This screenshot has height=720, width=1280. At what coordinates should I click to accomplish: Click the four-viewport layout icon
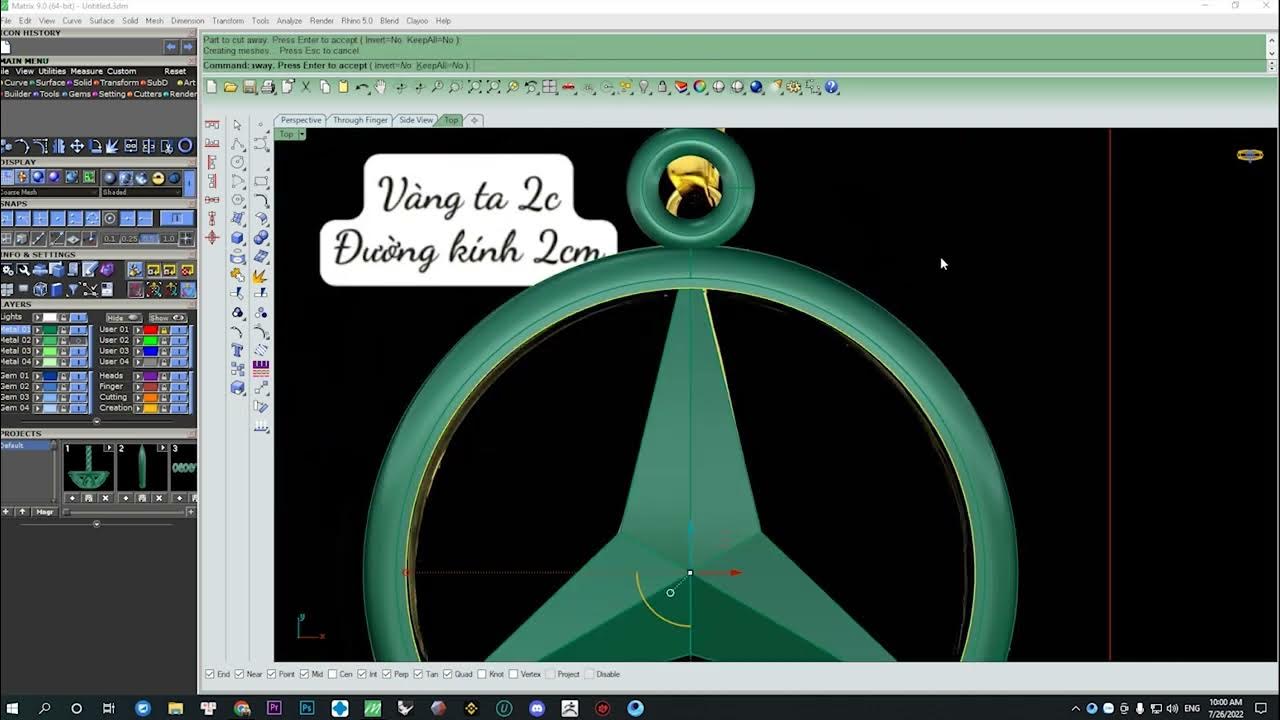pos(549,87)
